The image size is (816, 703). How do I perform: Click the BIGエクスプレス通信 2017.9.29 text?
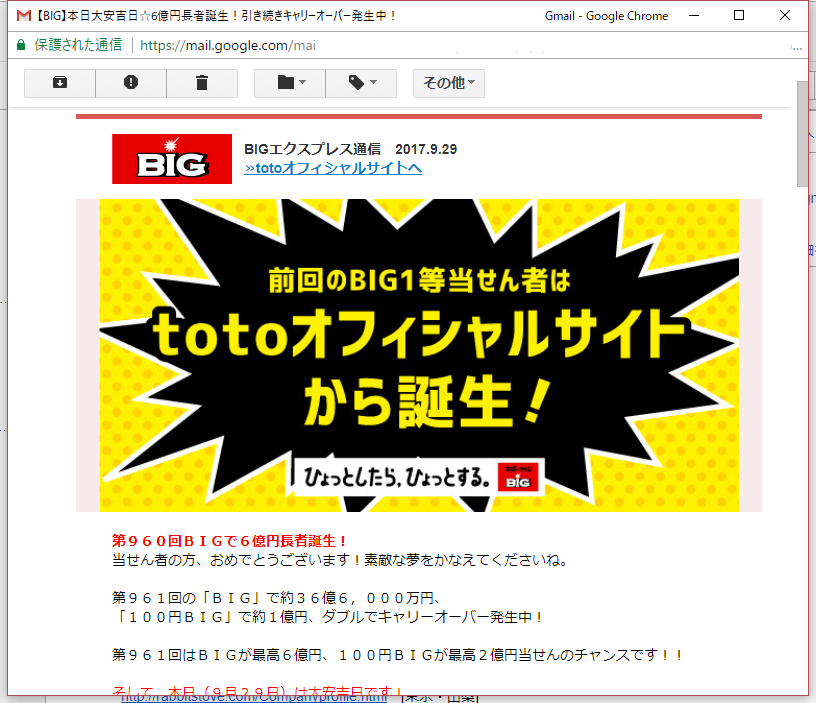click(350, 149)
